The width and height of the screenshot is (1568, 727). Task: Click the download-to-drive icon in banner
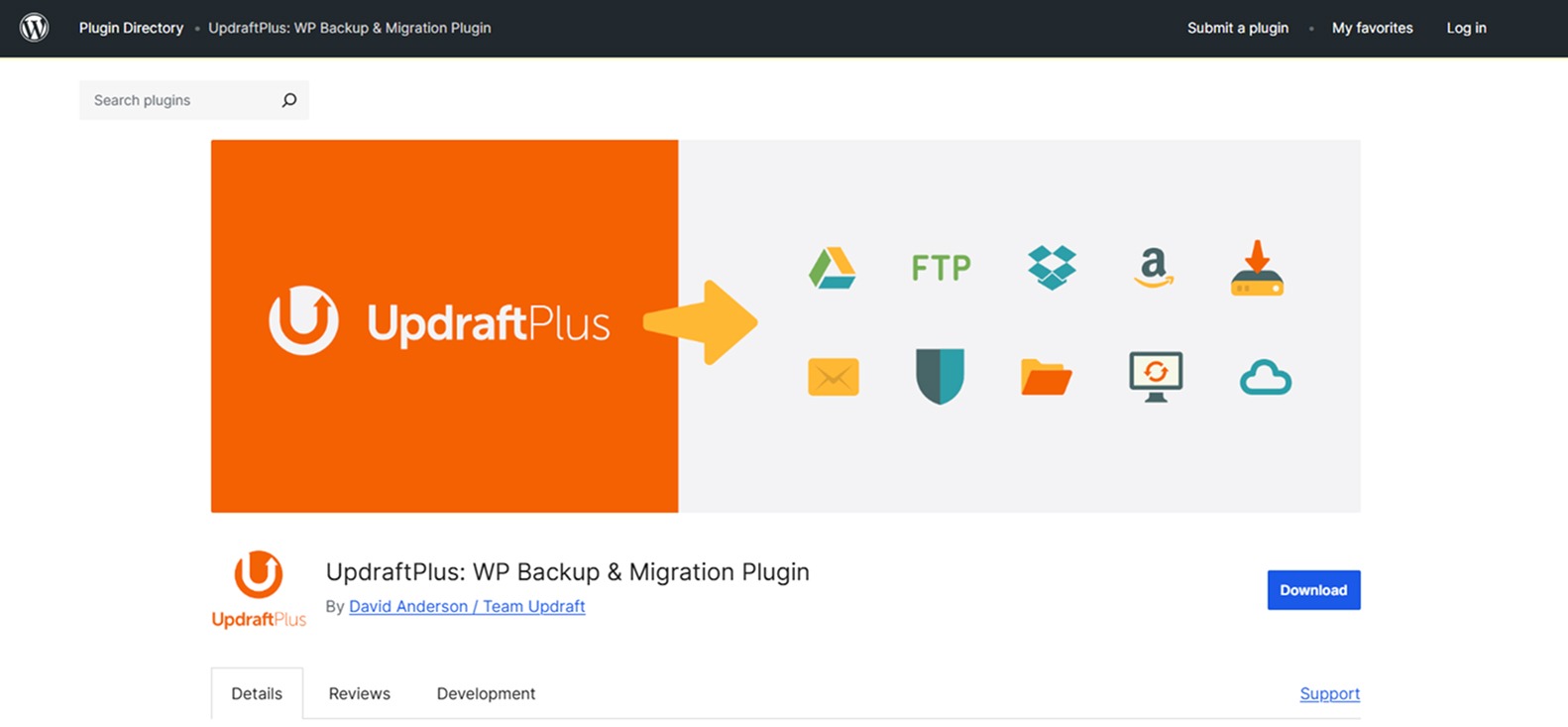[1257, 269]
